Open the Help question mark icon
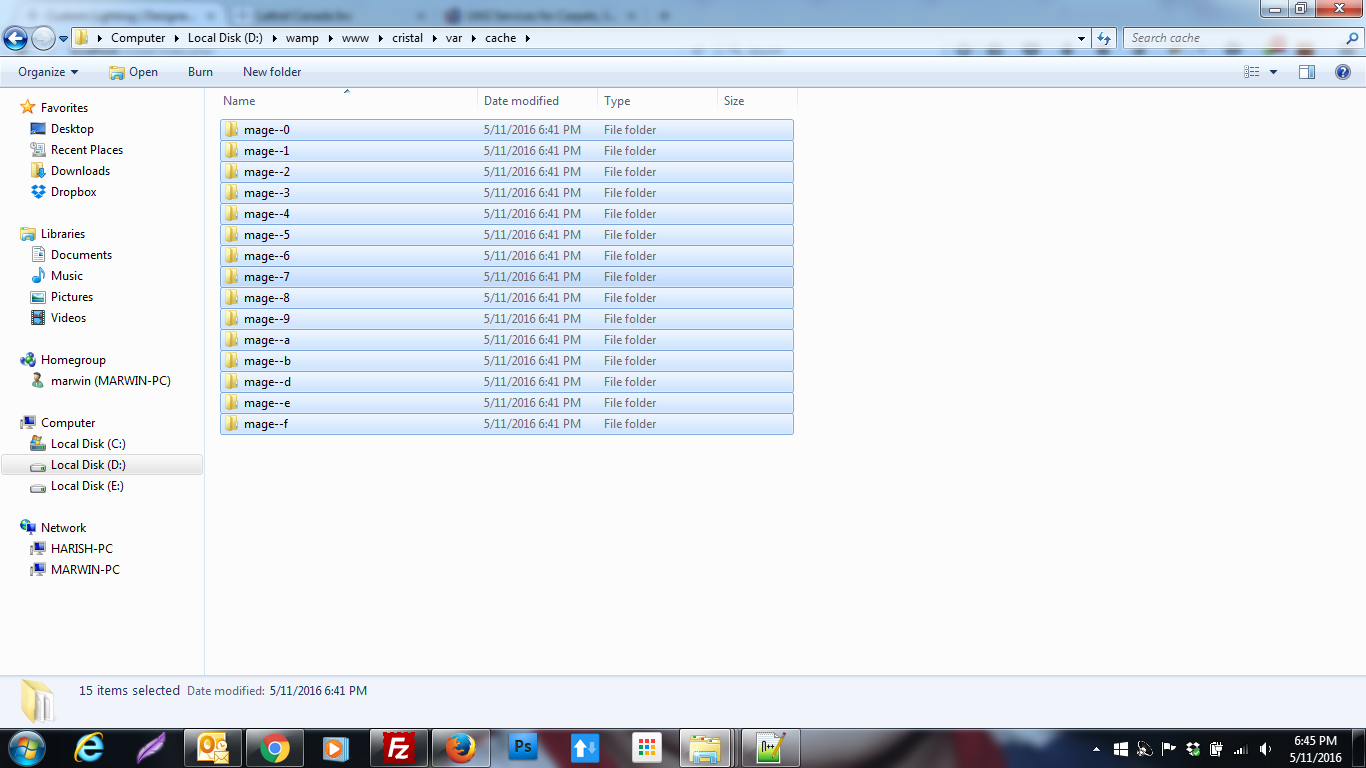Screen dimensions: 1366x768 [x=1343, y=72]
